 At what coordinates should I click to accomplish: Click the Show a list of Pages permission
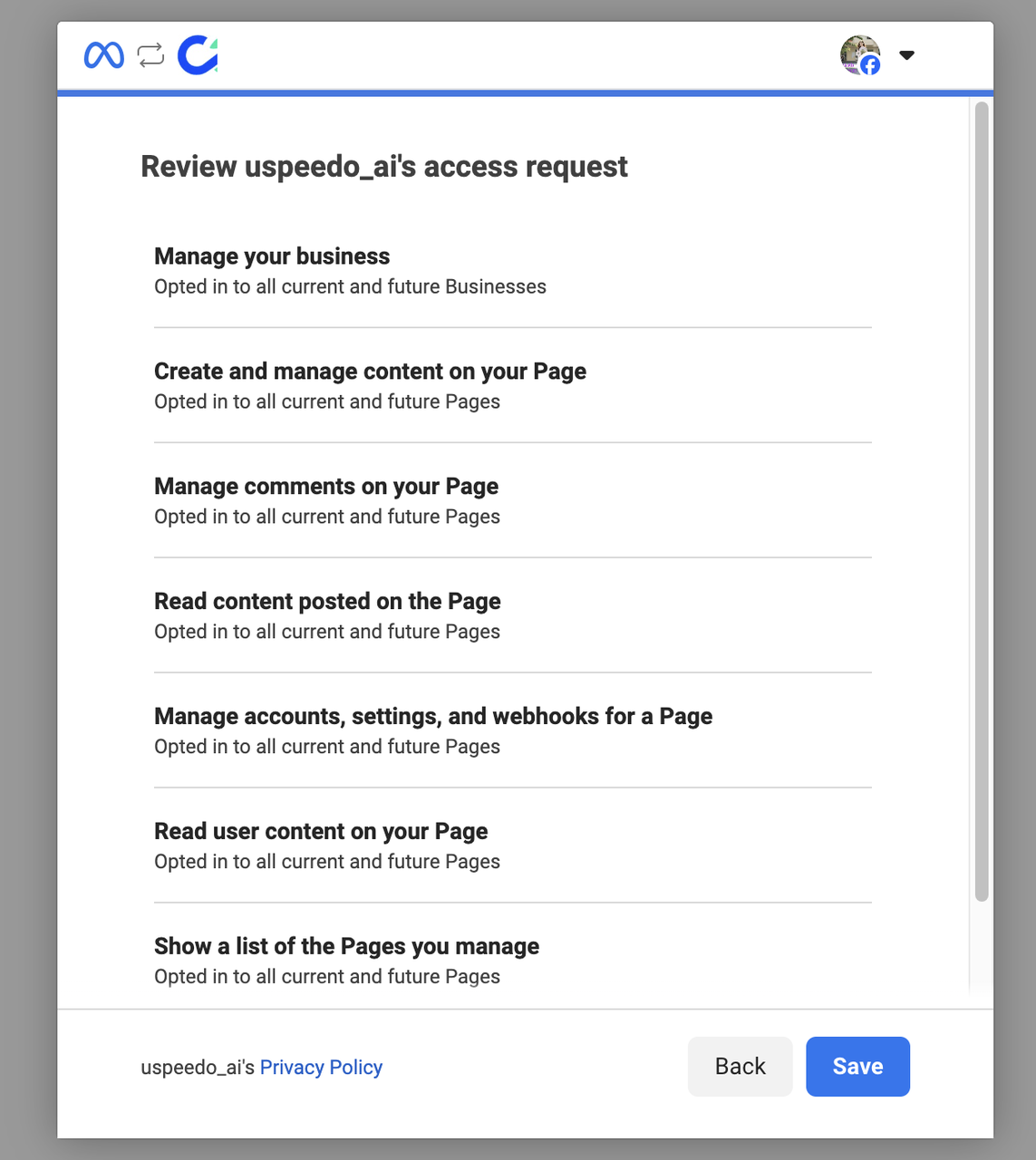click(x=346, y=946)
